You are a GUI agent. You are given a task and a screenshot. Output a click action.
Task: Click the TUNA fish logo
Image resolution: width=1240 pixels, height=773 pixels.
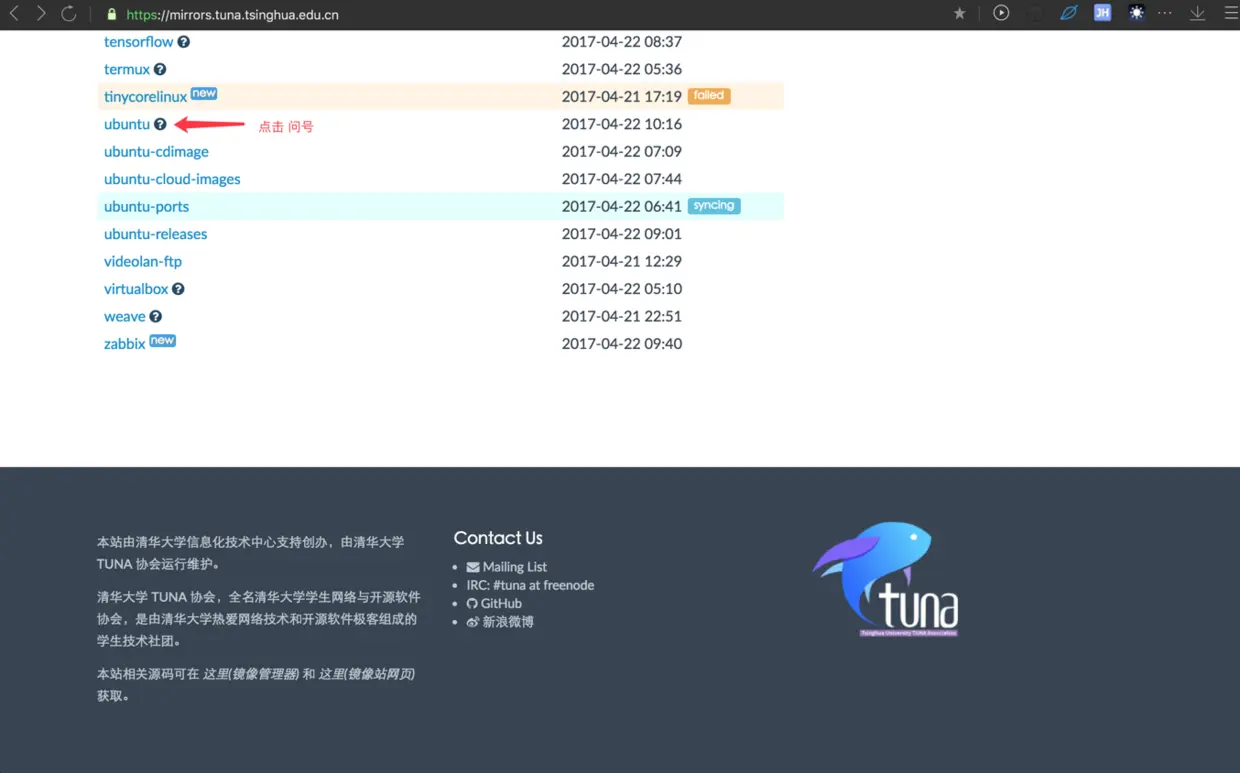(x=886, y=579)
